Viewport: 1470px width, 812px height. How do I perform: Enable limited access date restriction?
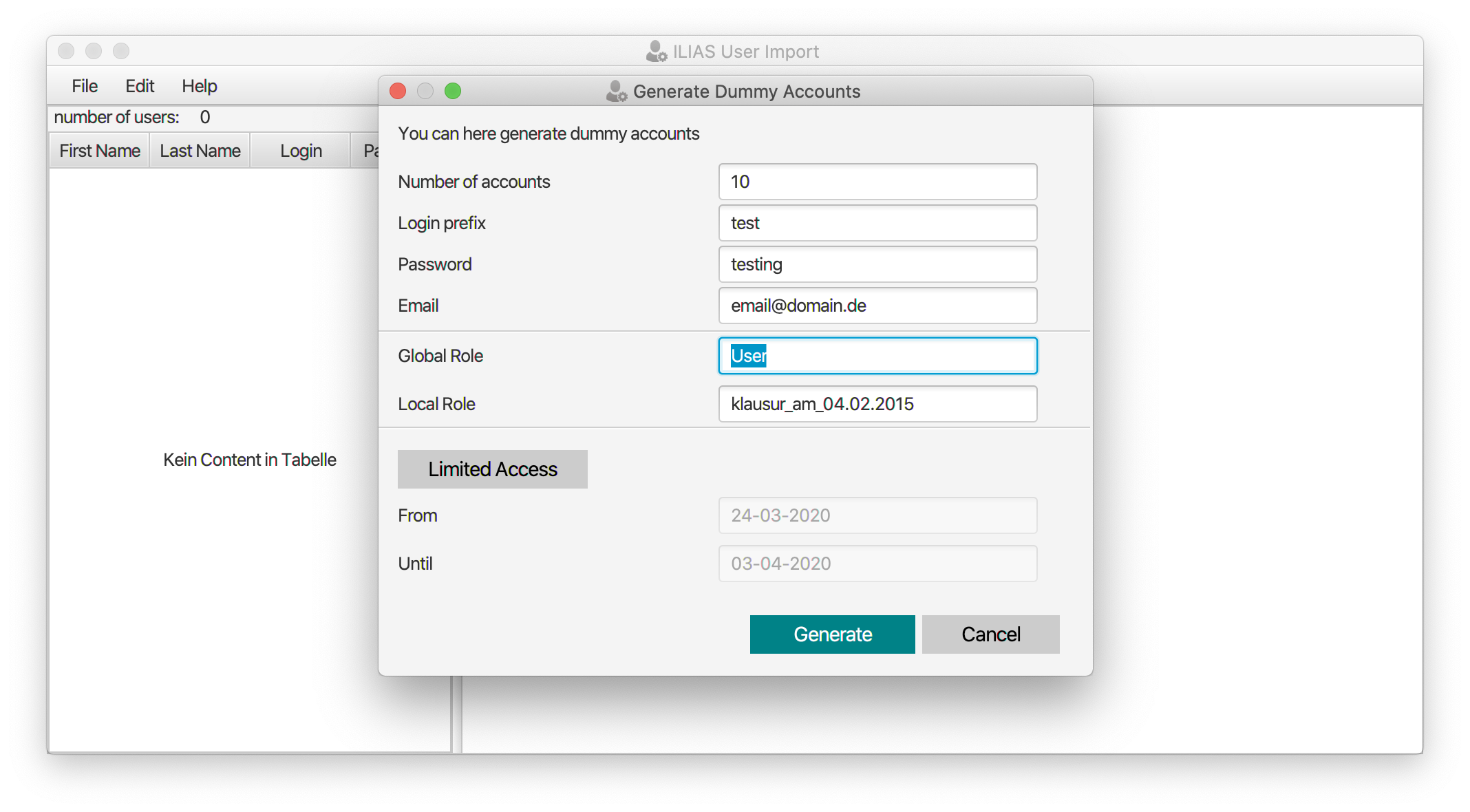[x=491, y=468]
